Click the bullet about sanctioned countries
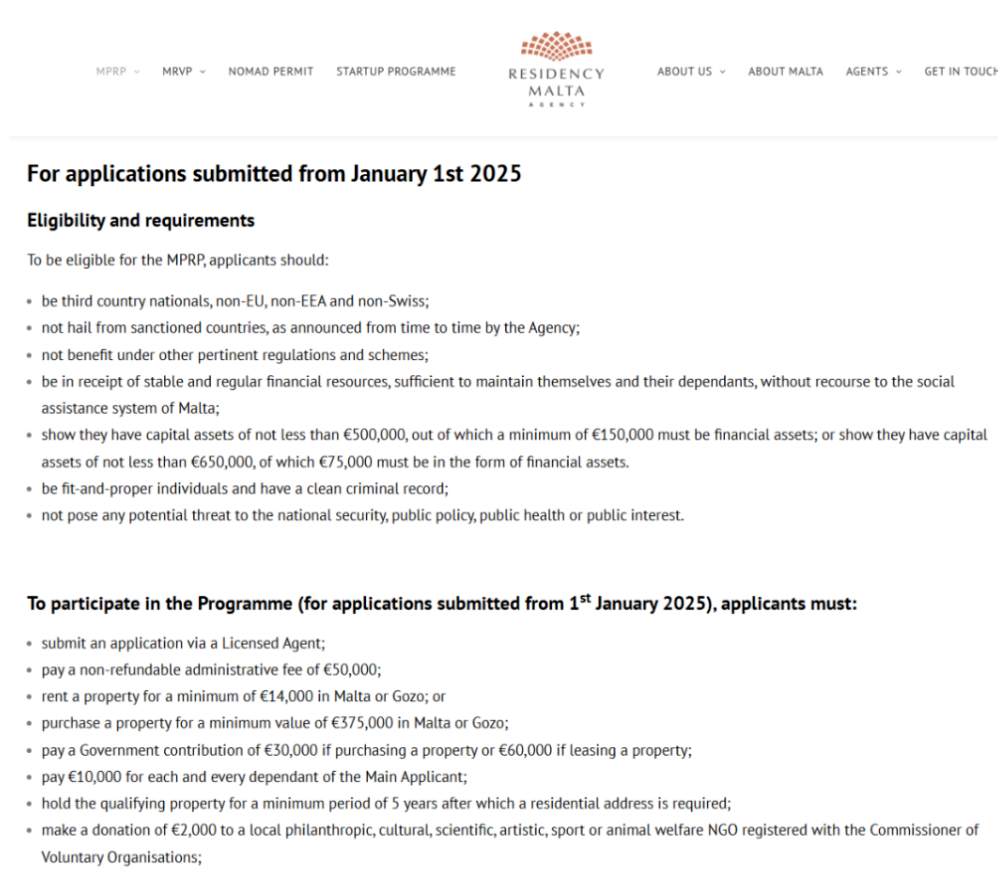 pyautogui.click(x=311, y=328)
